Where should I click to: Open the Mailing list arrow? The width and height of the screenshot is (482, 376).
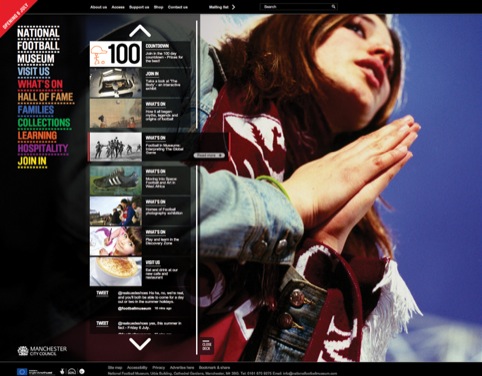pos(233,7)
